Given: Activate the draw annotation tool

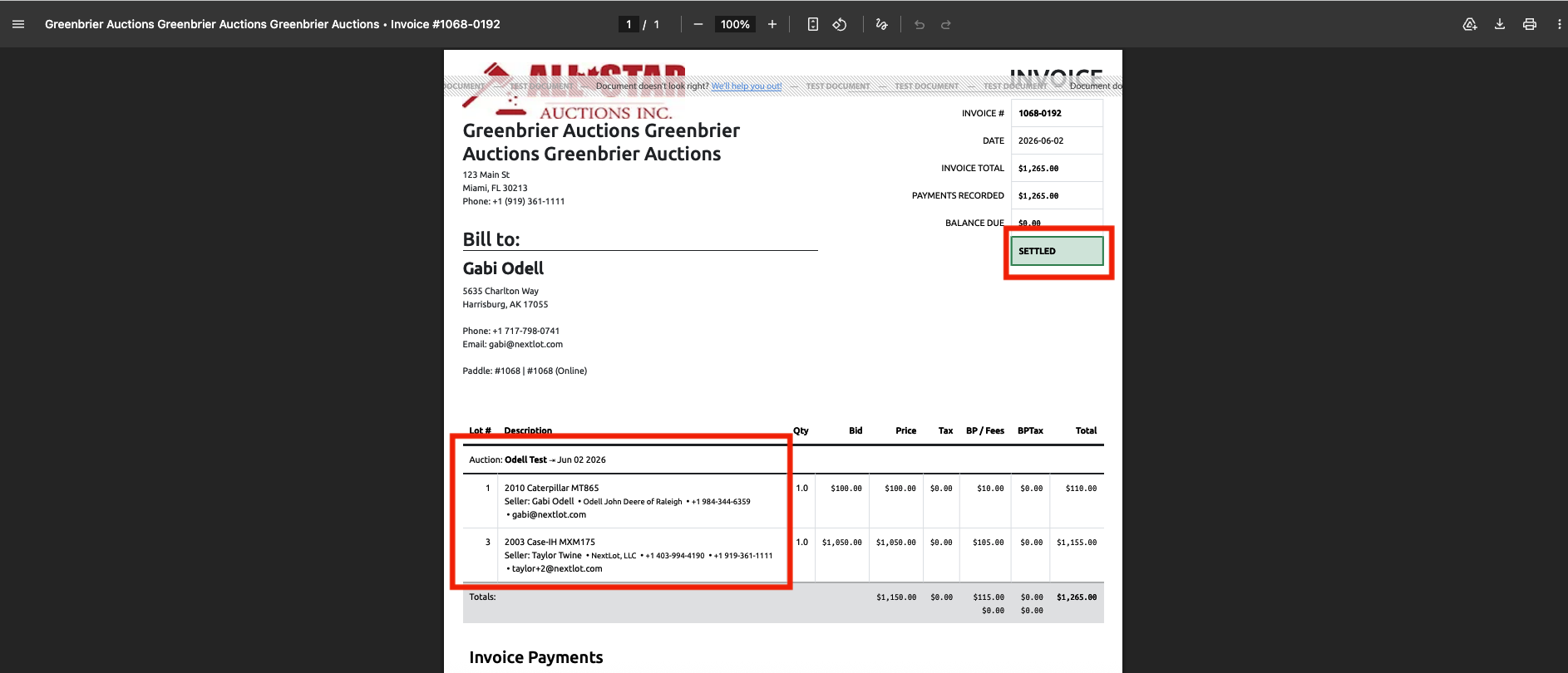Looking at the screenshot, I should pos(882,24).
